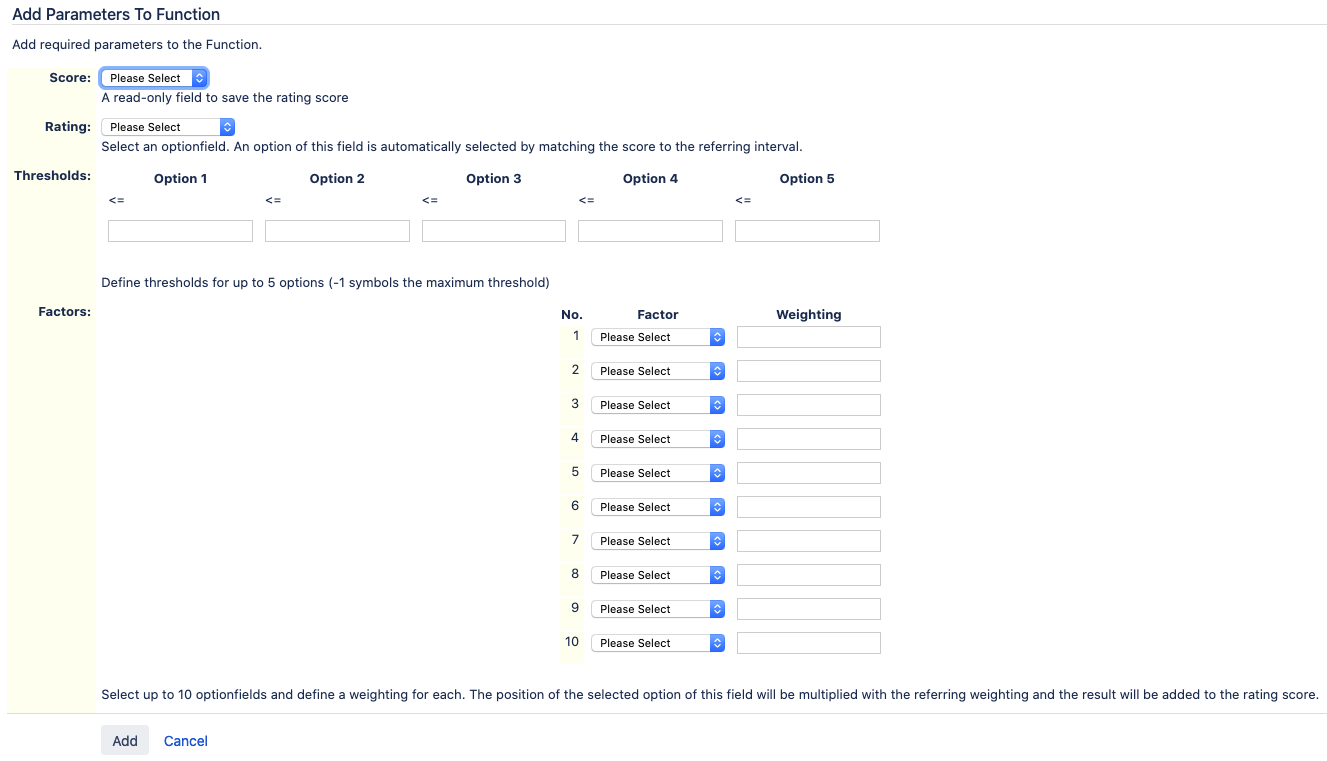The width and height of the screenshot is (1327, 761).
Task: Cancel adding parameters
Action: [x=186, y=741]
